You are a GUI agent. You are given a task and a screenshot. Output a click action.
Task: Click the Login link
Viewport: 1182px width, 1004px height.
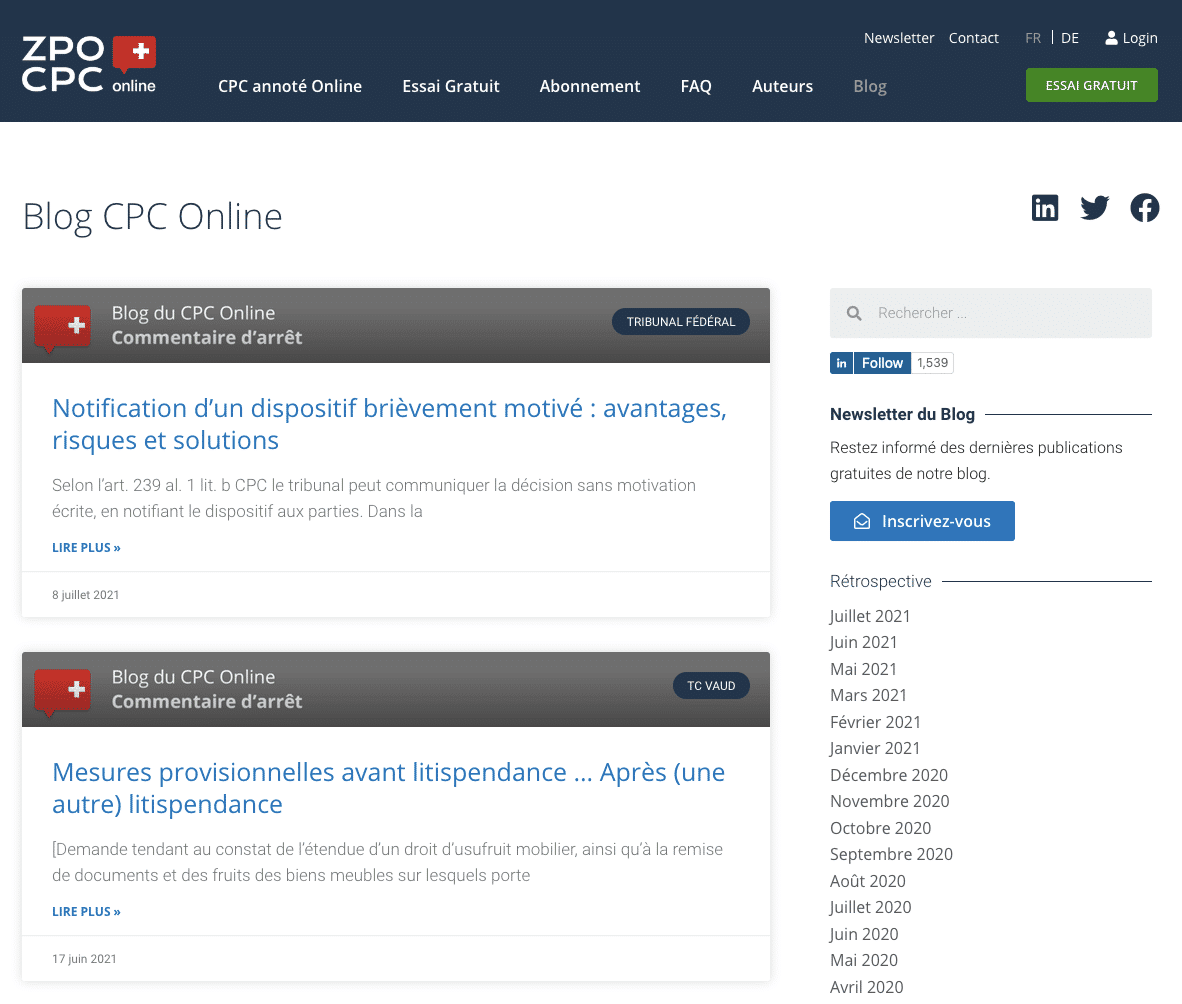pyautogui.click(x=1139, y=38)
